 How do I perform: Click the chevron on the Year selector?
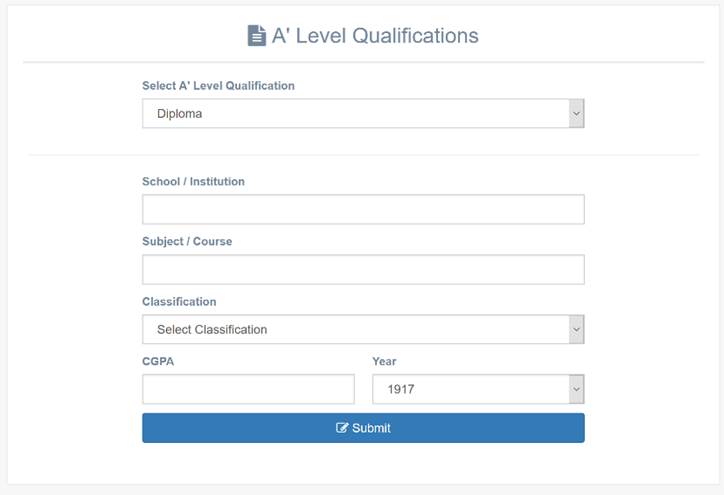[576, 389]
